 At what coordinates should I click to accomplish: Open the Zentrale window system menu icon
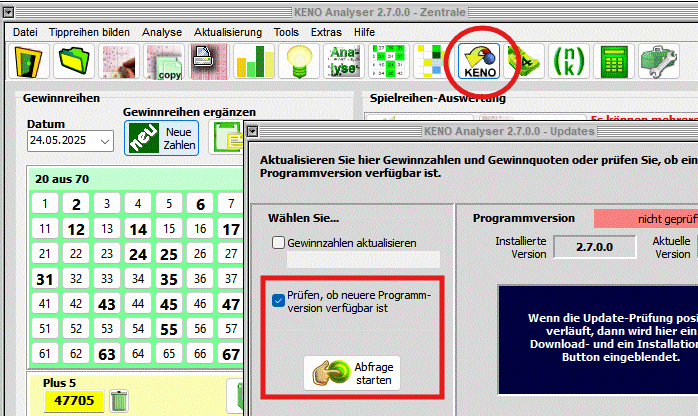8,12
